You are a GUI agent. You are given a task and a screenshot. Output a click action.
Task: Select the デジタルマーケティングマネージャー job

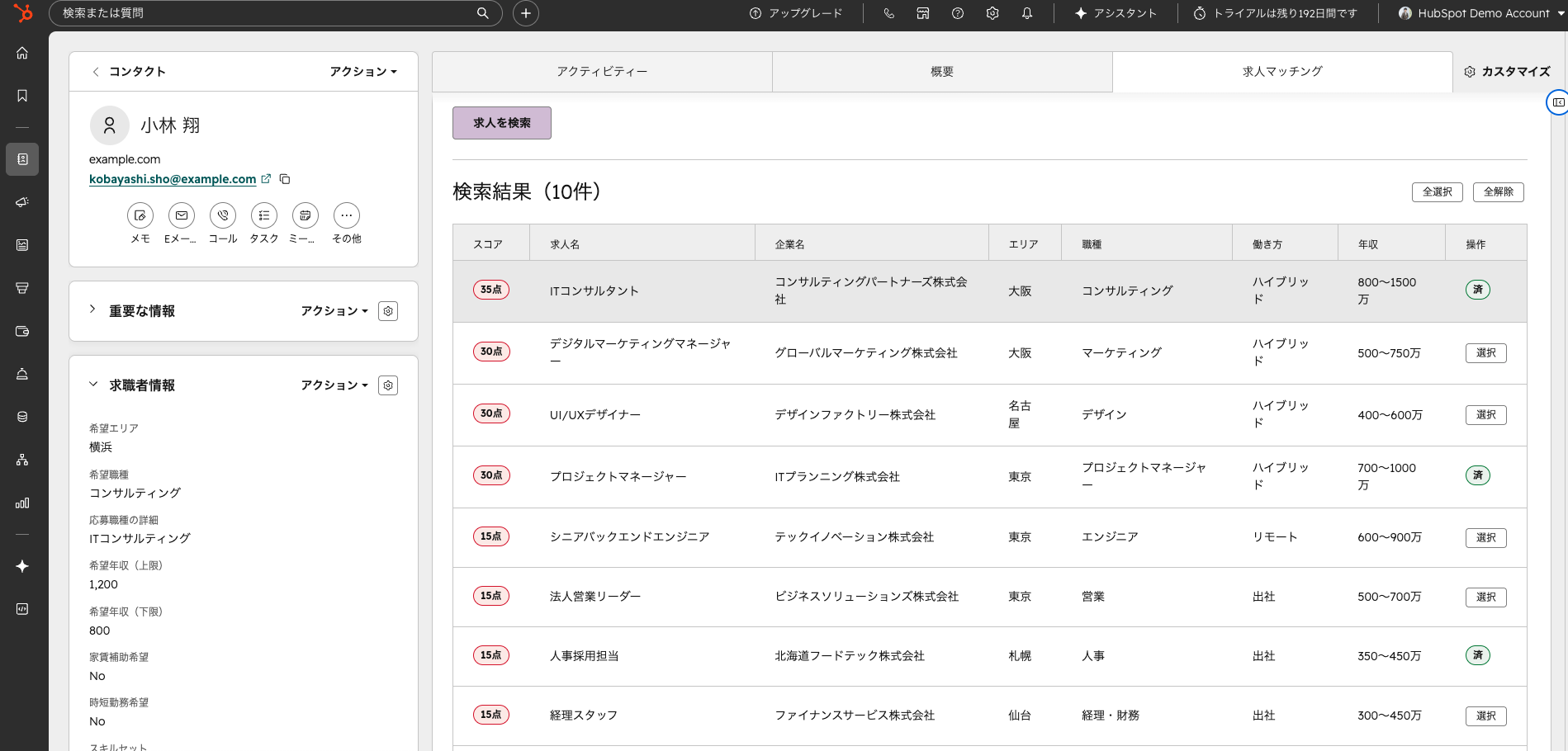[x=1486, y=353]
